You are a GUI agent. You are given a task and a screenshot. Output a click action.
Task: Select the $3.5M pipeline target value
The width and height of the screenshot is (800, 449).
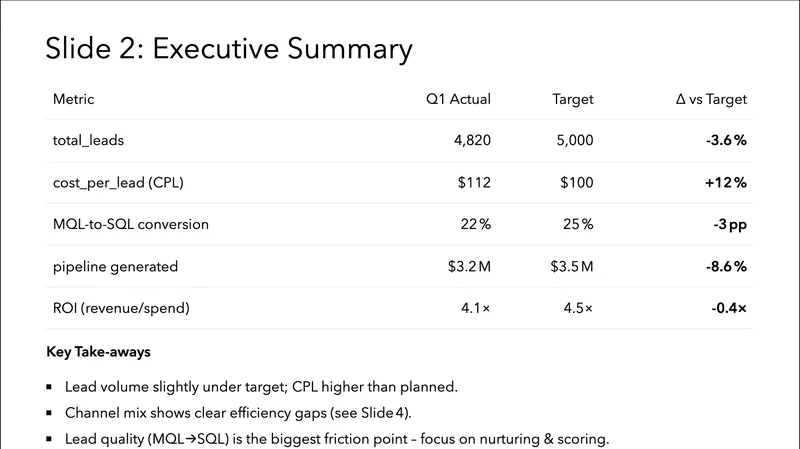tap(572, 267)
